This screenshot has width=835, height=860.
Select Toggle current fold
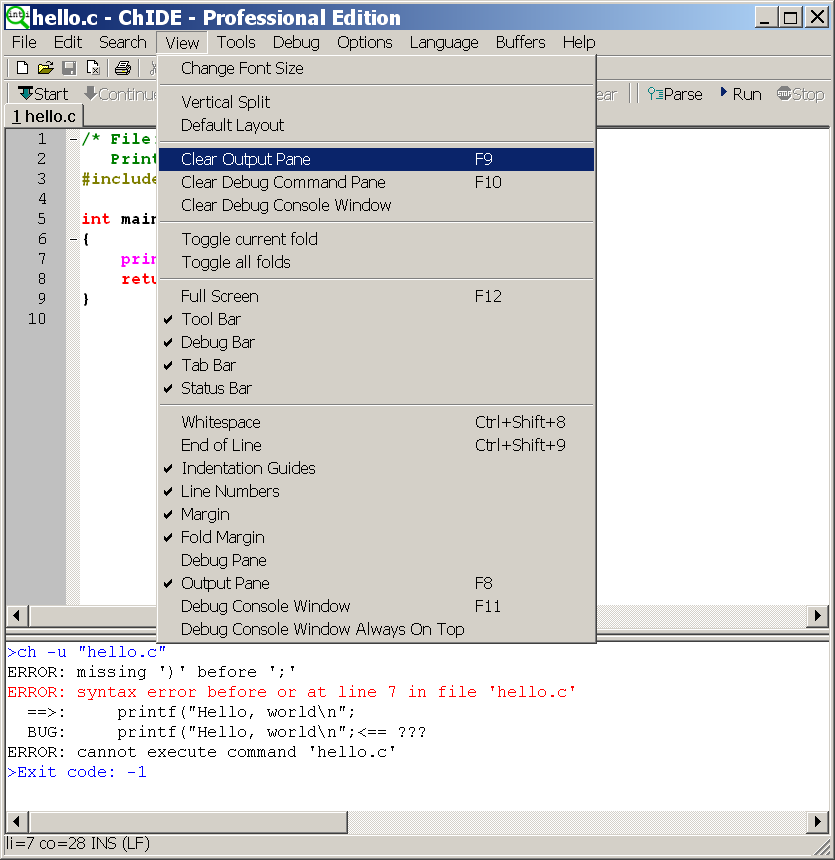[x=376, y=239]
